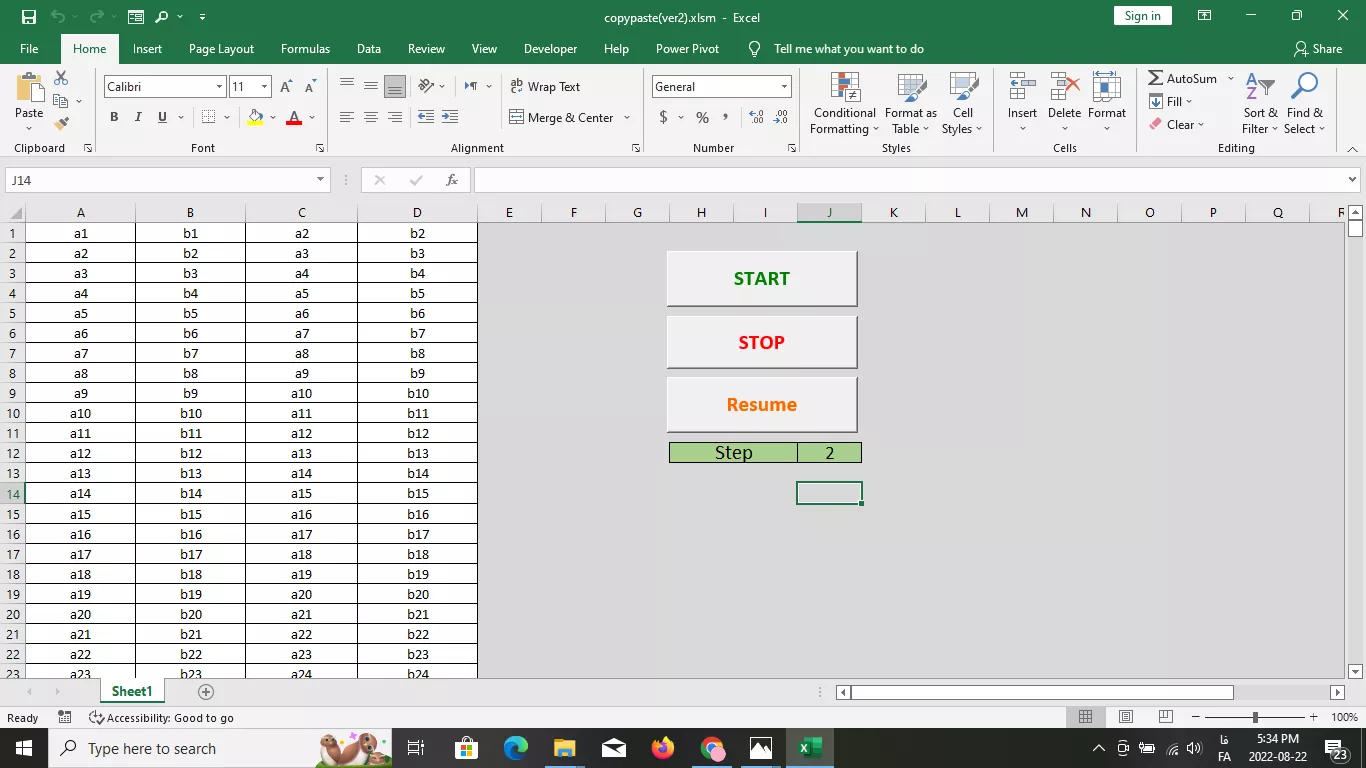This screenshot has height=768, width=1366.
Task: Add a new sheet with plus icon
Action: click(x=206, y=692)
